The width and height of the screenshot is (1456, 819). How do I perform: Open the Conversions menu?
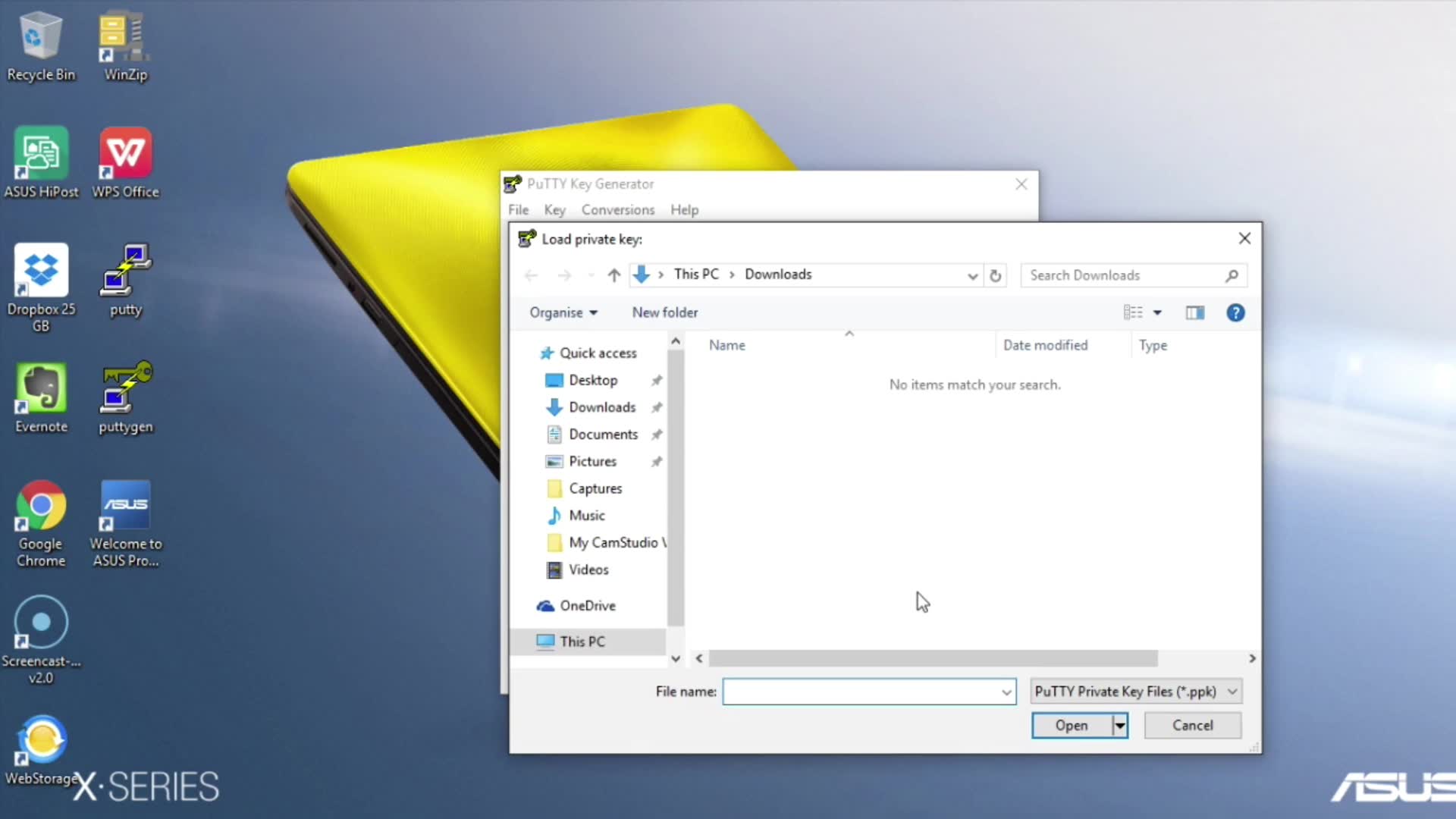[617, 209]
